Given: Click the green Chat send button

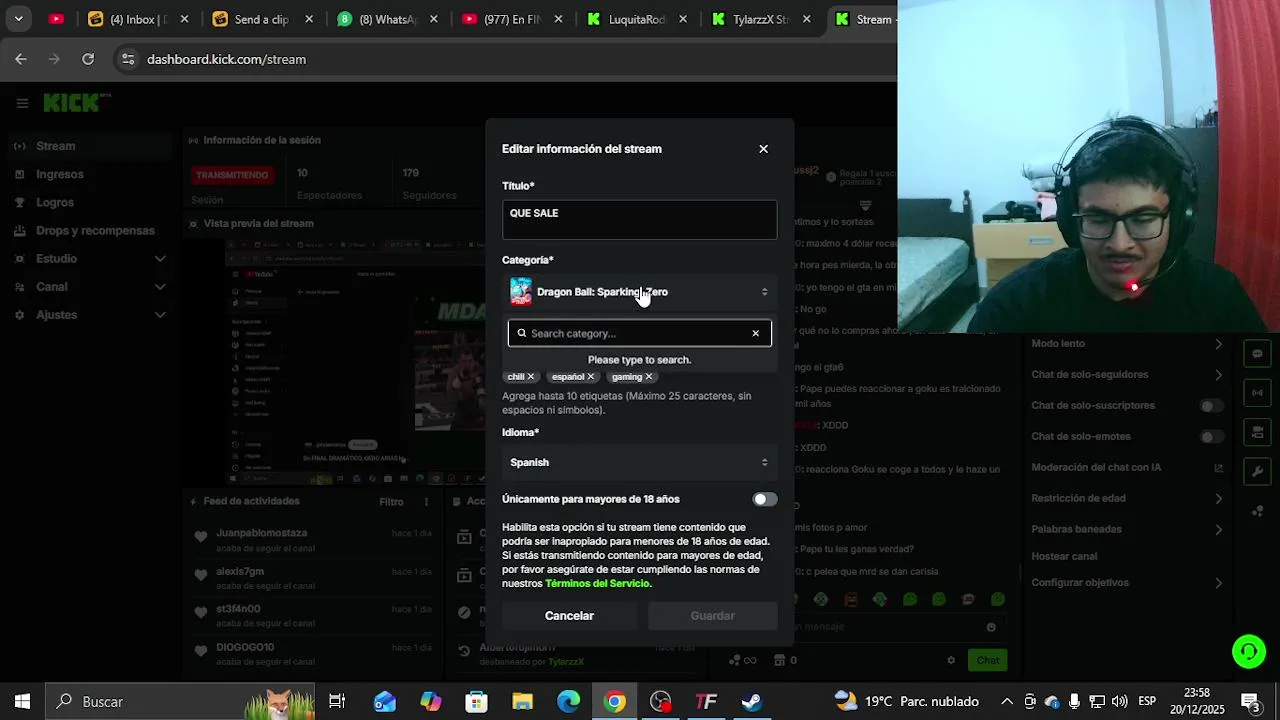Looking at the screenshot, I should 988,660.
